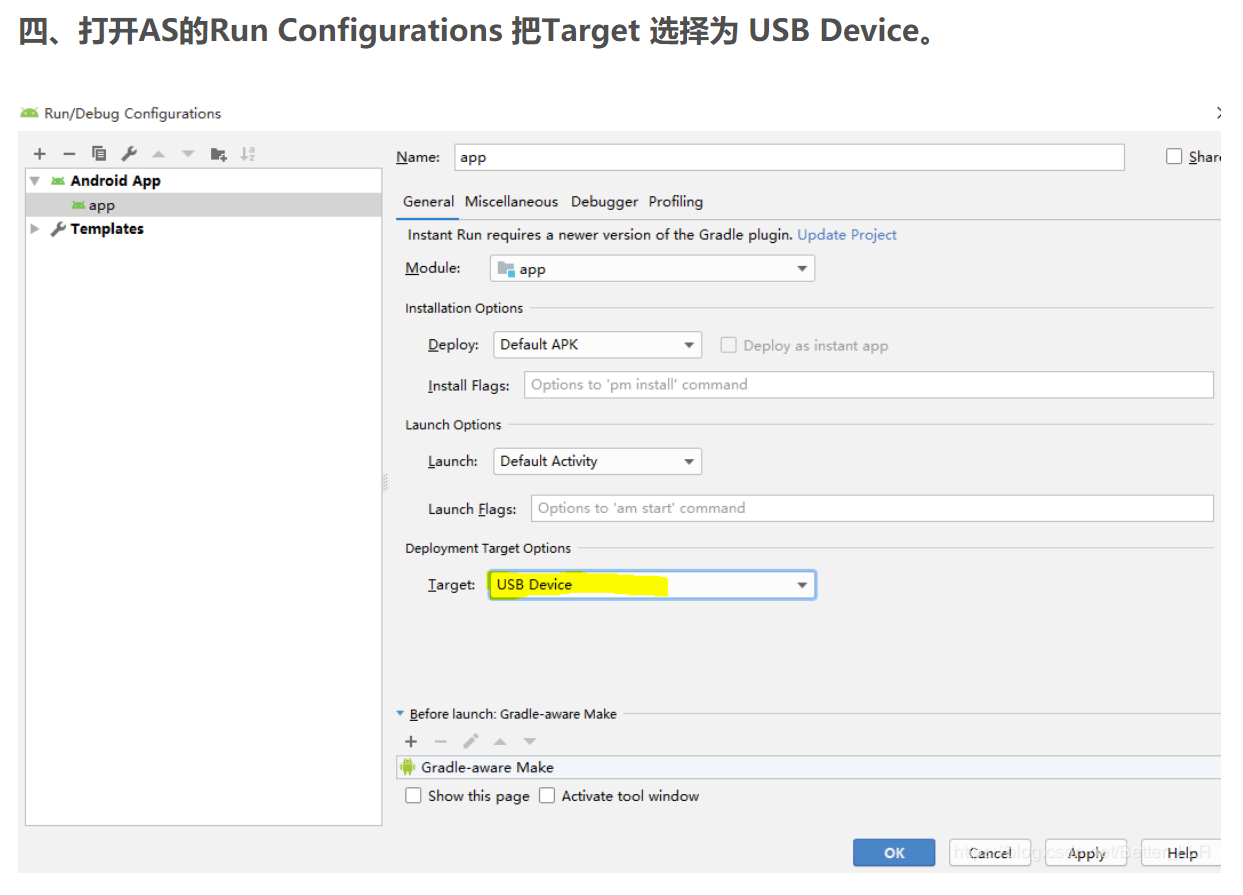Image resolution: width=1243 pixels, height=895 pixels.
Task: Click the OK button
Action: [x=894, y=853]
